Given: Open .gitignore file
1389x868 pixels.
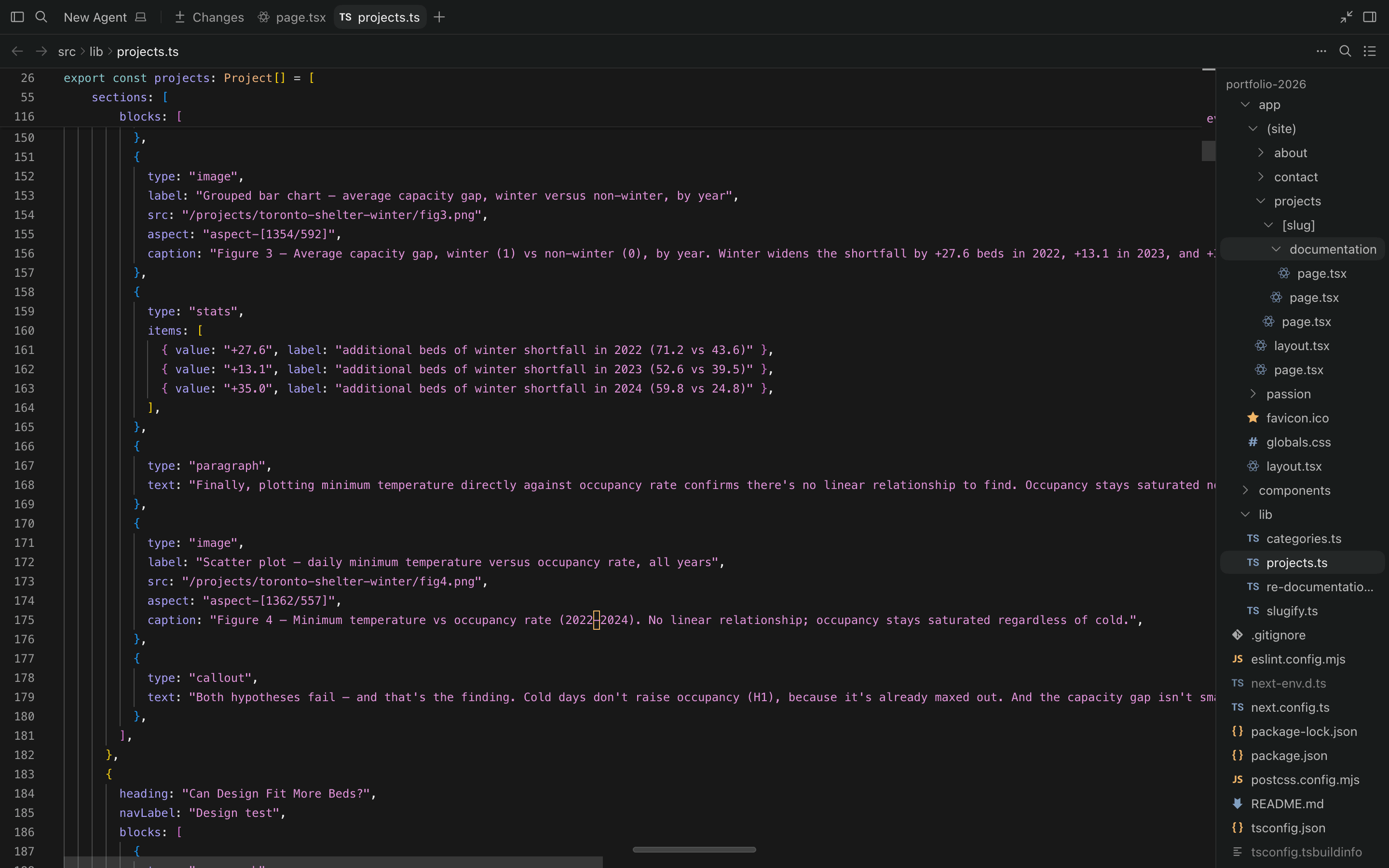Looking at the screenshot, I should [x=1302, y=635].
